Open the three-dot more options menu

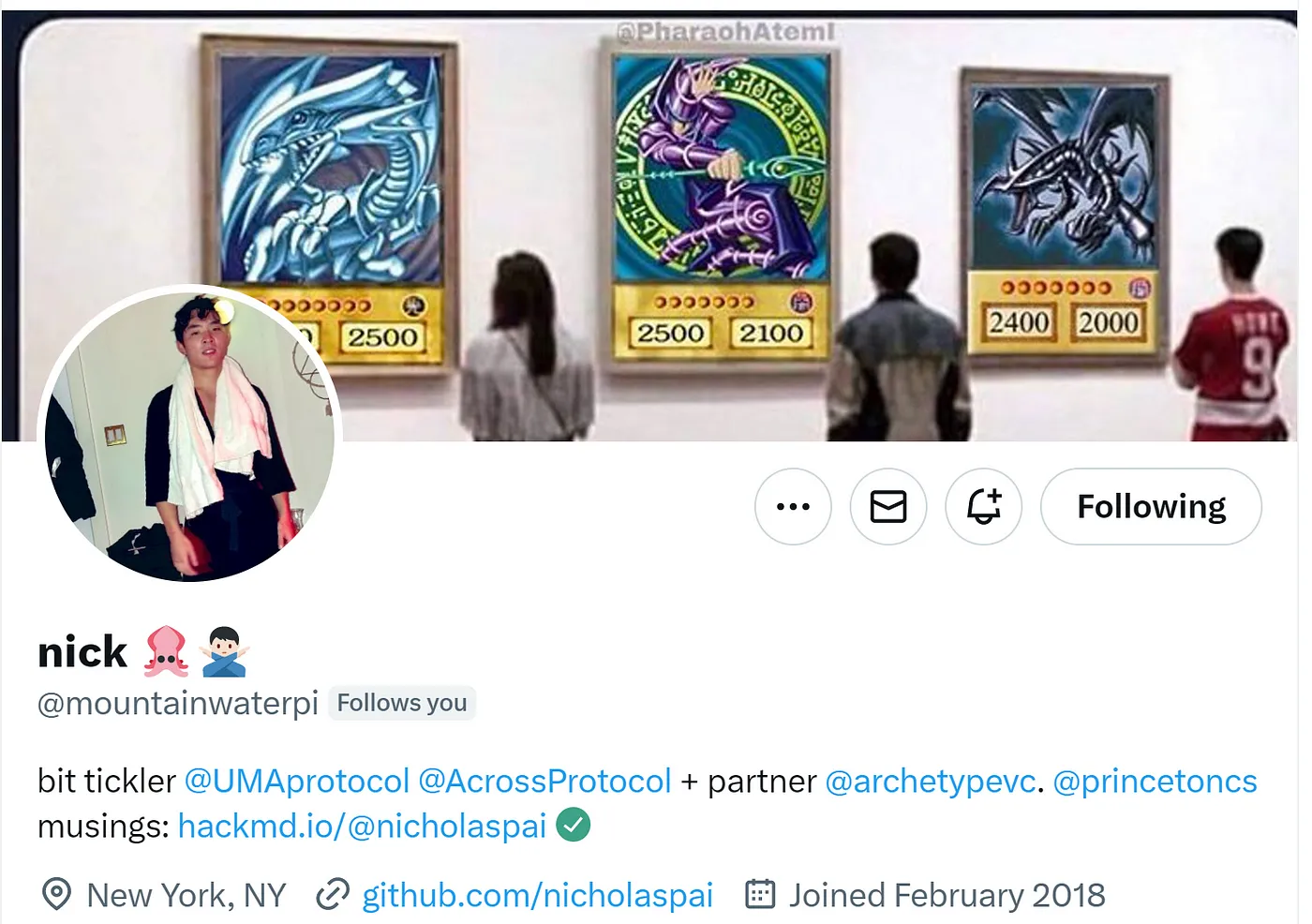[x=793, y=506]
